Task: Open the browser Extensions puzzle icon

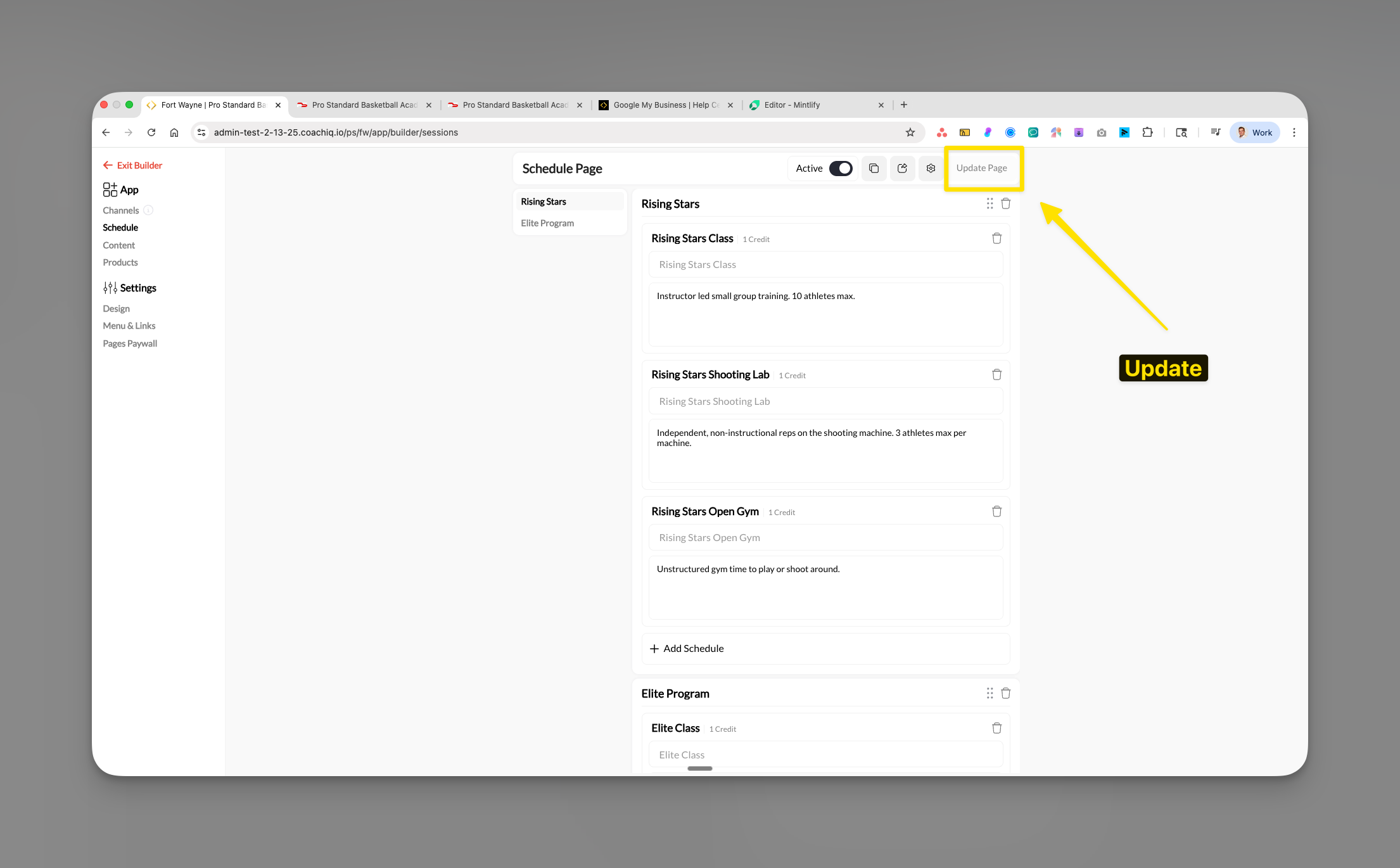Action: coord(1147,132)
